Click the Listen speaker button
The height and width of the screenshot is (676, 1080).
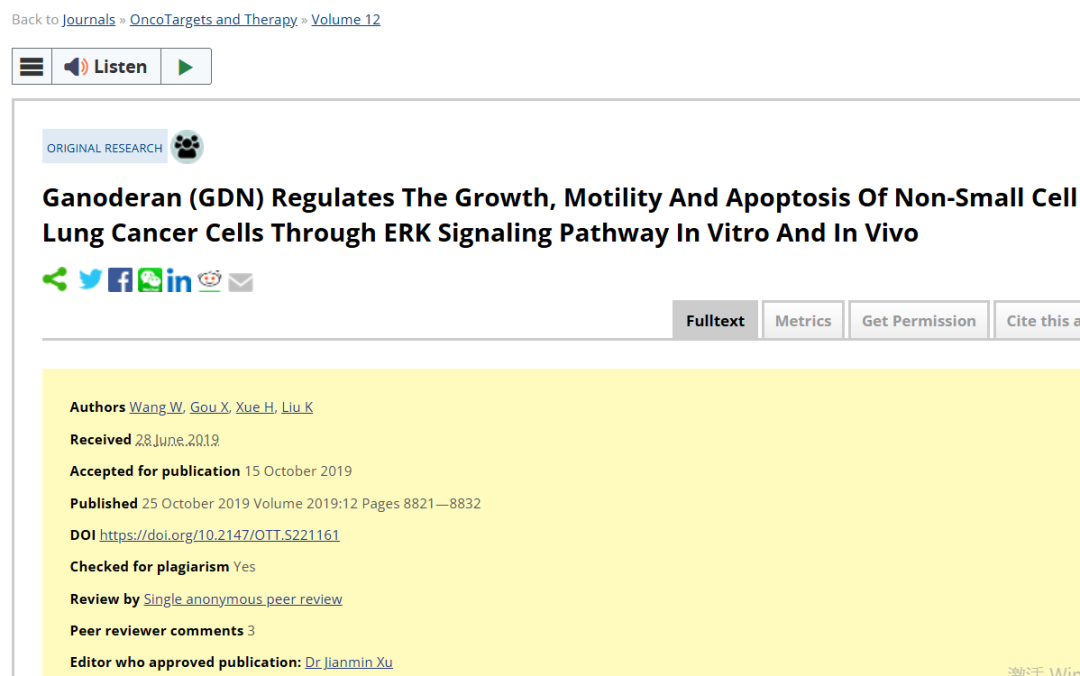click(x=106, y=67)
